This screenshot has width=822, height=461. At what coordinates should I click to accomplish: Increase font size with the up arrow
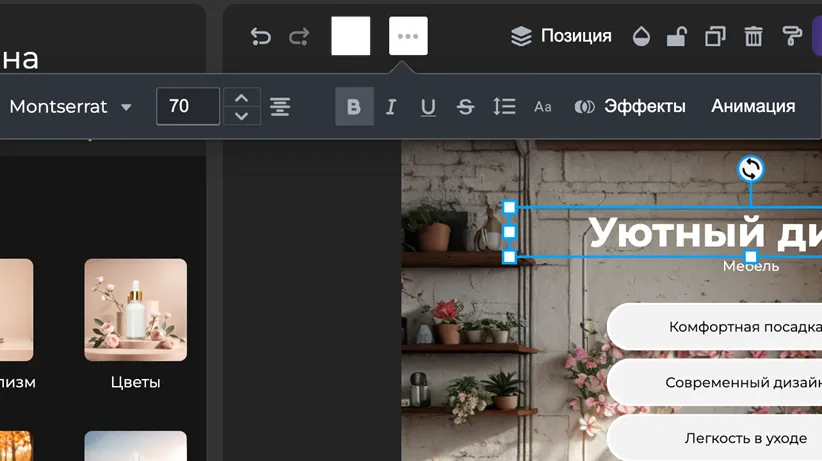click(242, 98)
